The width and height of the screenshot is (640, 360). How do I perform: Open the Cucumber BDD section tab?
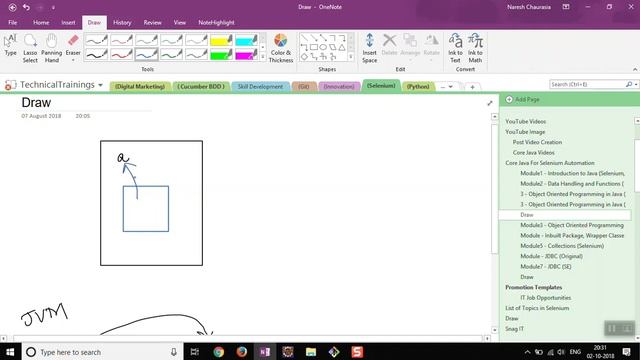coord(201,87)
